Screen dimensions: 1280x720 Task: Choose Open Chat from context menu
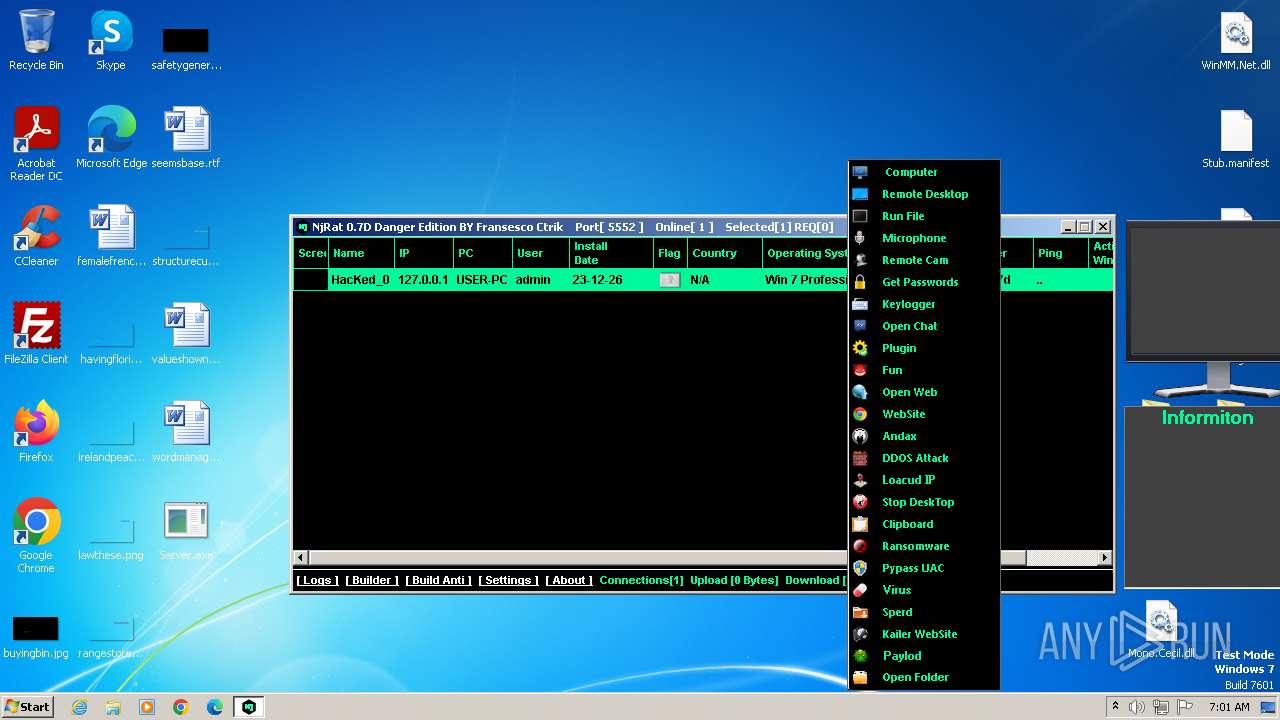910,326
